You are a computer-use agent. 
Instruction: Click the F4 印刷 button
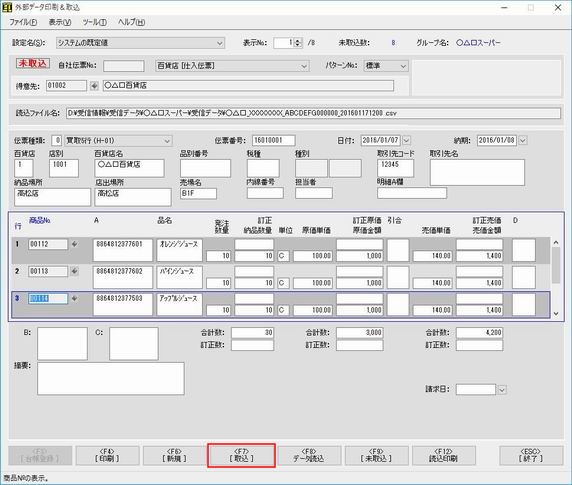[107, 455]
